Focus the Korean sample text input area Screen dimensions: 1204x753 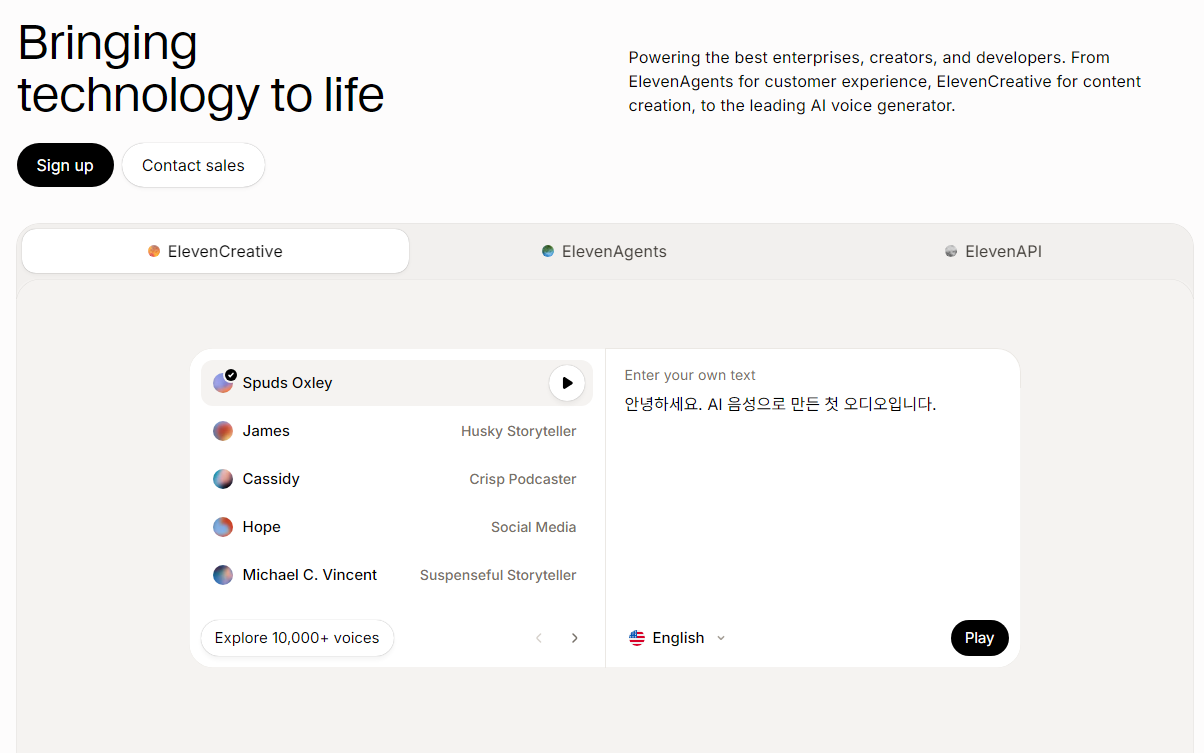pyautogui.click(x=812, y=500)
